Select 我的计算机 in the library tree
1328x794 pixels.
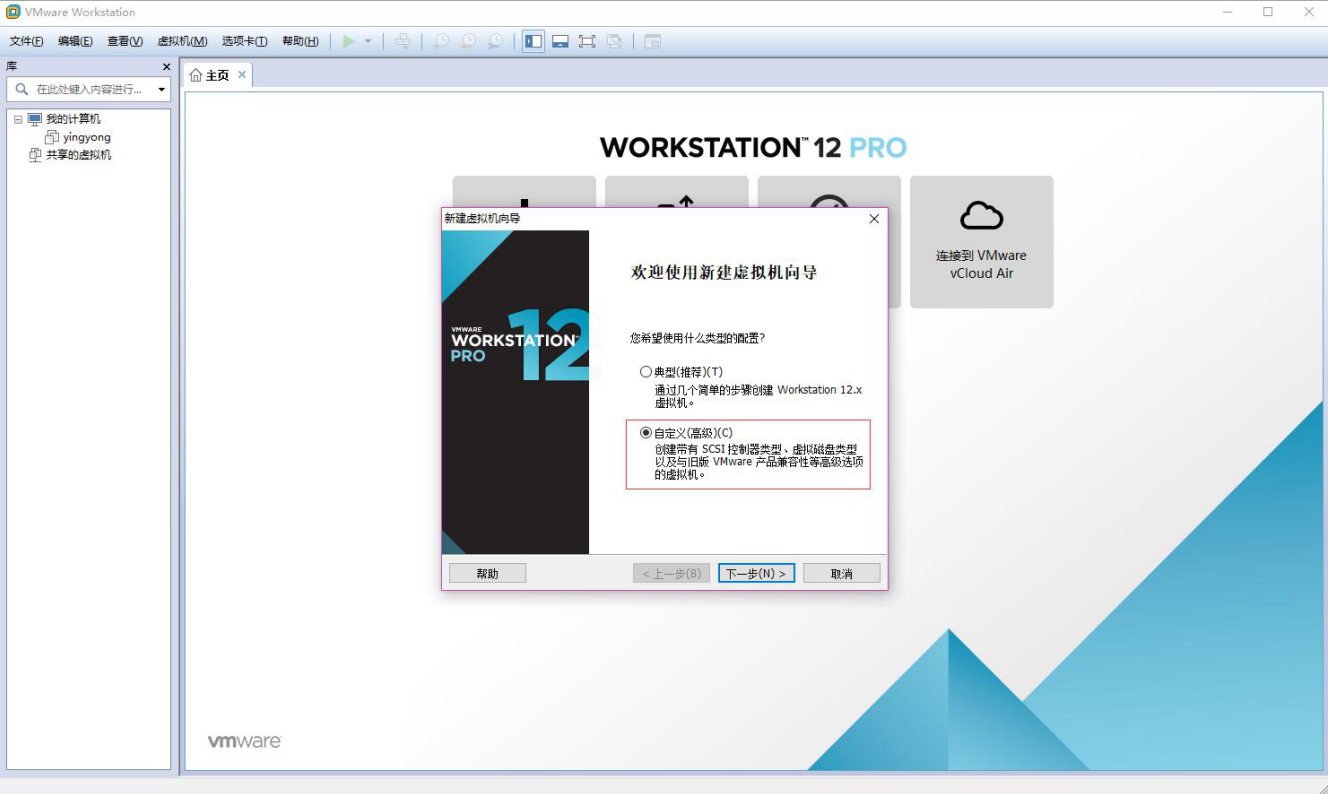[73, 119]
